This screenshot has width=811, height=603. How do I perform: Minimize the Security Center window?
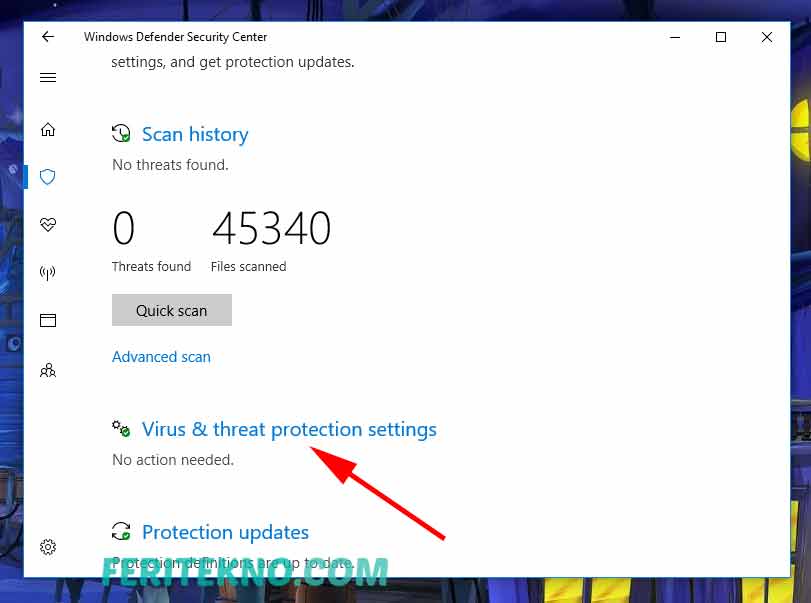click(x=675, y=37)
